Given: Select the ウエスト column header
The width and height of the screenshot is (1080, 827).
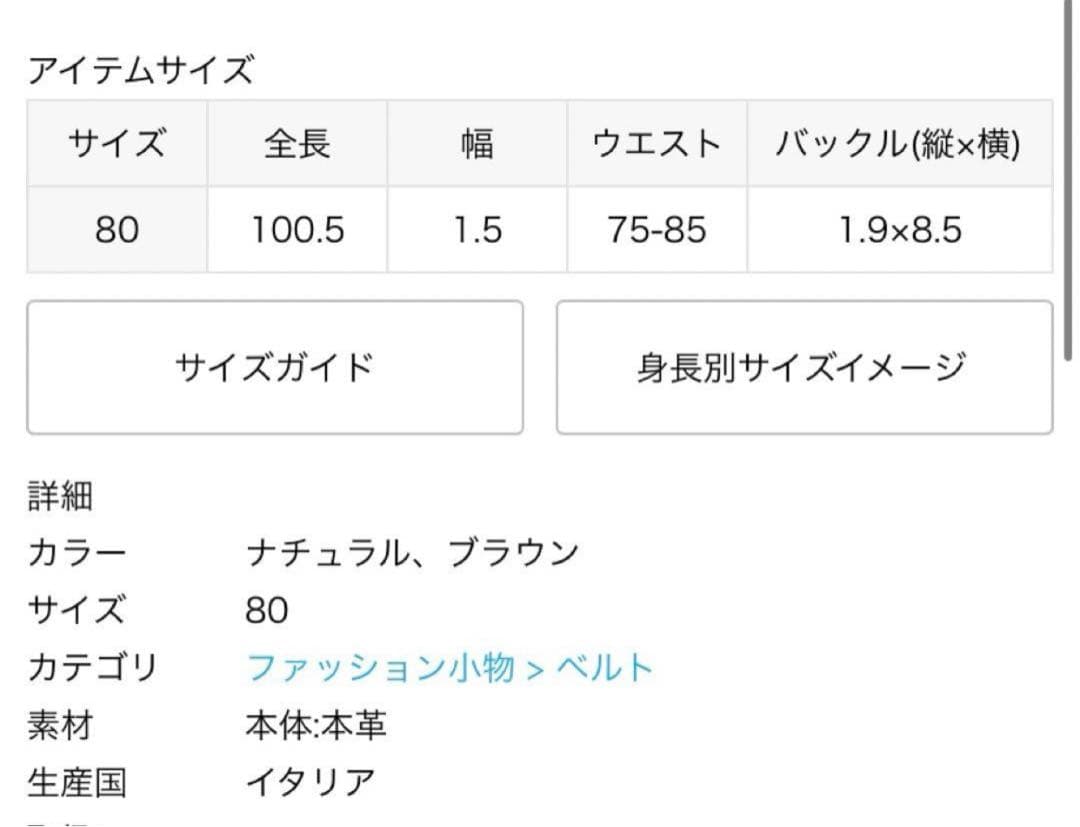Looking at the screenshot, I should tap(656, 144).
